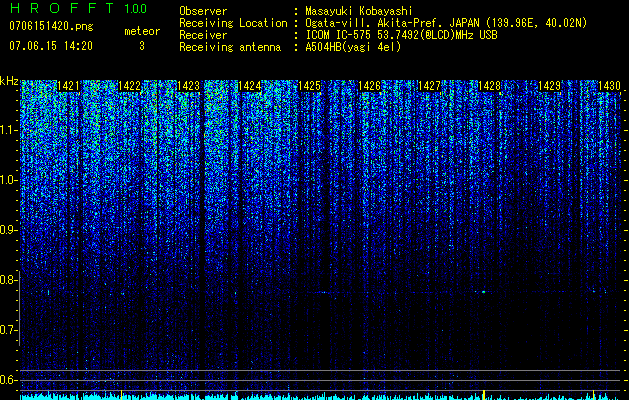Select antenna text A504HB(yagi 4el)
629x400 pixels.
353,47
